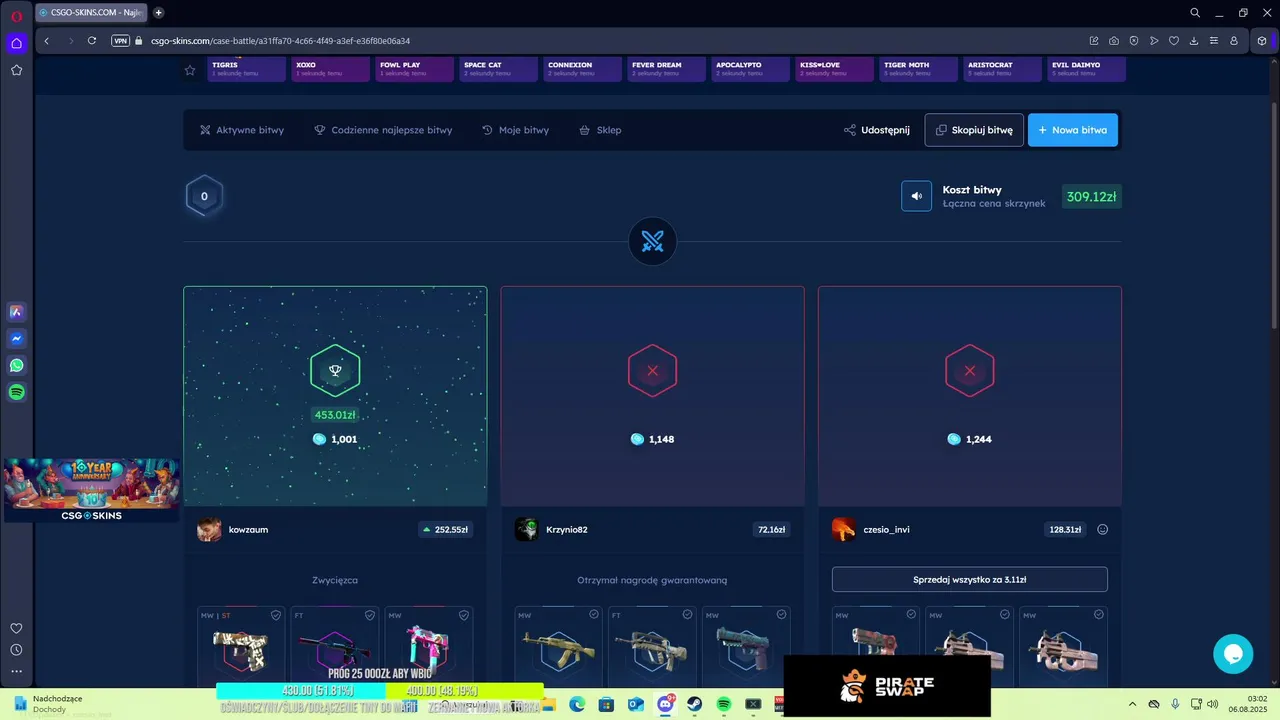This screenshot has width=1280, height=720.
Task: Open Messenger in Opera sidebar
Action: tap(16, 339)
